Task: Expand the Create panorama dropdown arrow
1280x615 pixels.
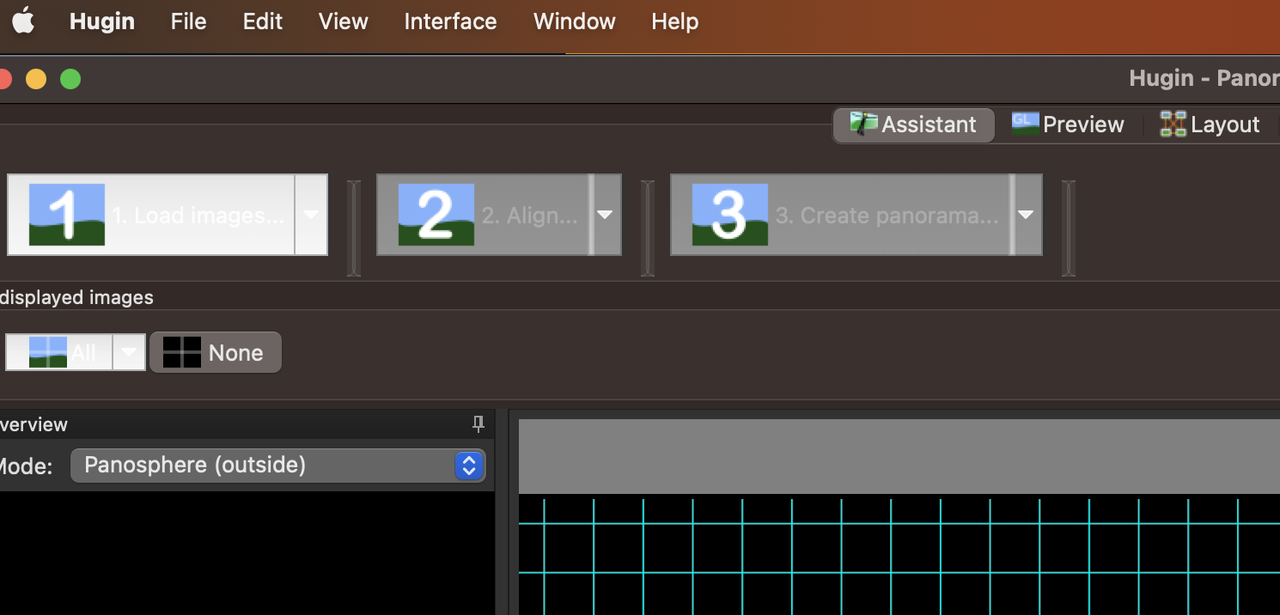Action: coord(1026,215)
